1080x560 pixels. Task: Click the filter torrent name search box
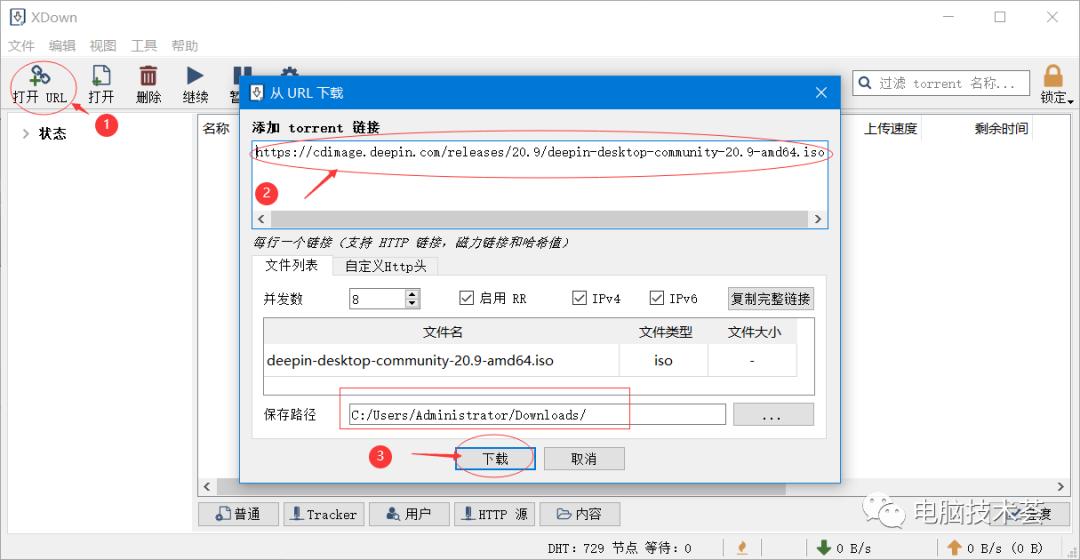(941, 83)
